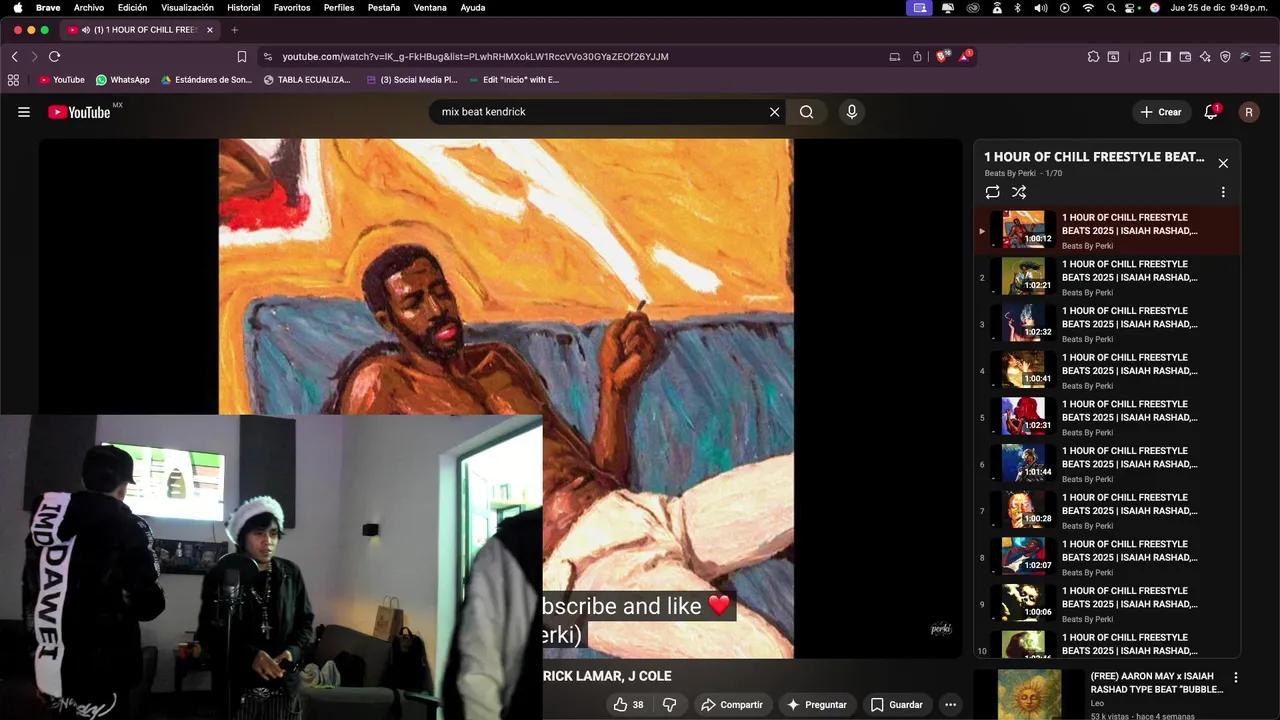Open the WhatsApp bookmark

point(122,80)
